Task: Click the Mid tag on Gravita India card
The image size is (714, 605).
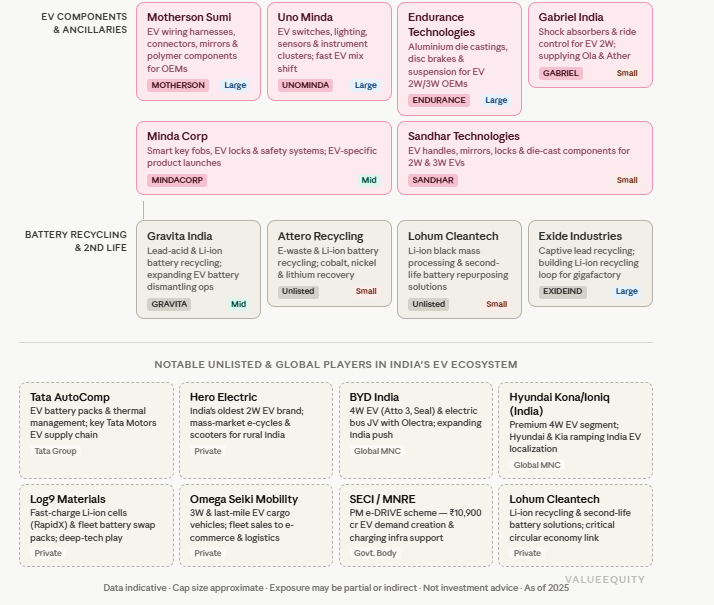Action: coord(238,304)
